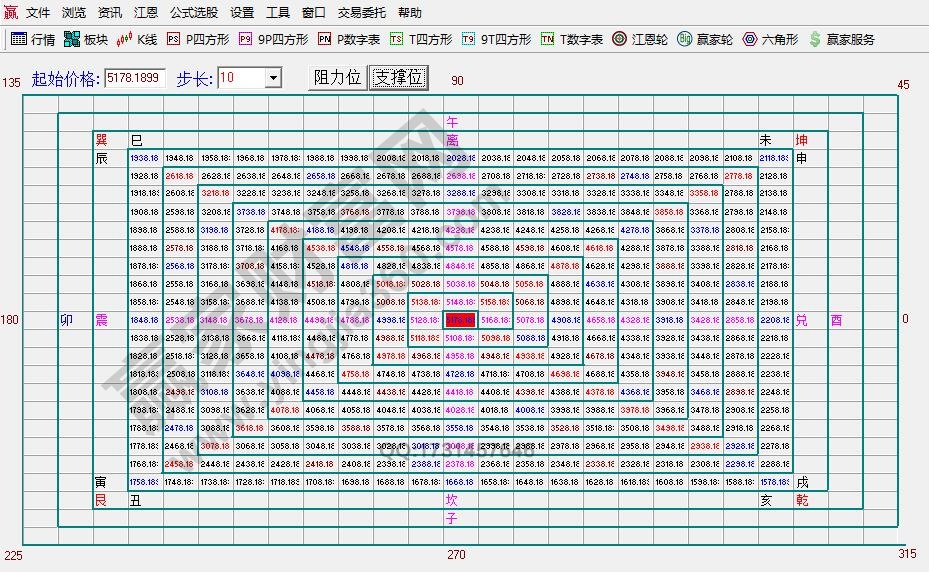The height and width of the screenshot is (572, 929).
Task: Open the 交易委托 menu
Action: (361, 13)
